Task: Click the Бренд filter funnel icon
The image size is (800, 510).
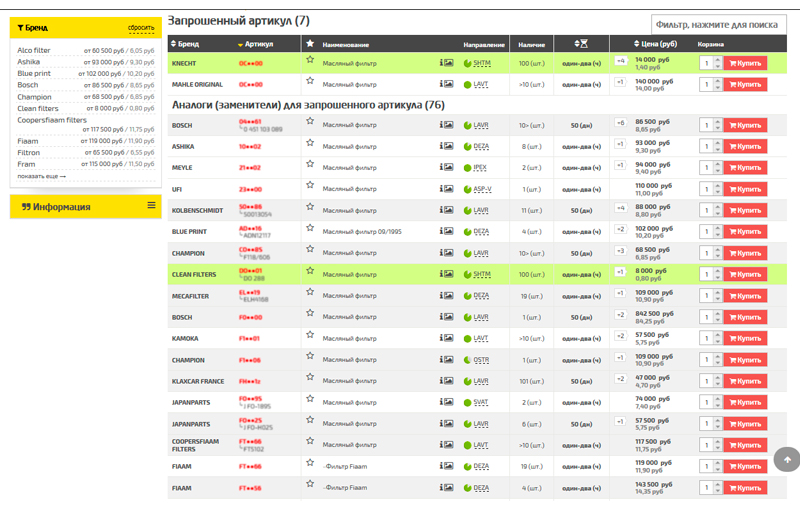Action: coord(20,28)
